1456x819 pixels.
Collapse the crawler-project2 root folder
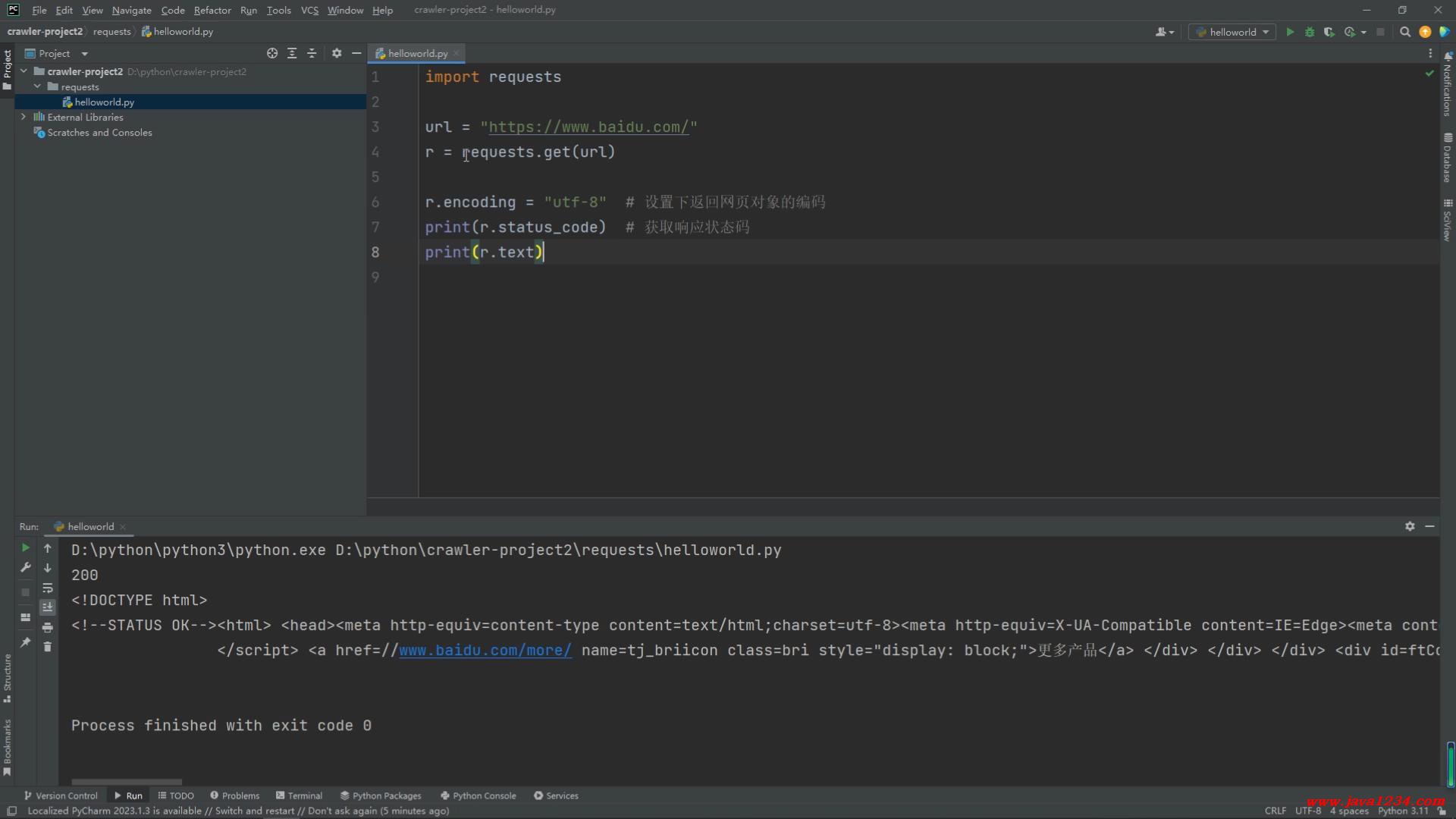(24, 71)
